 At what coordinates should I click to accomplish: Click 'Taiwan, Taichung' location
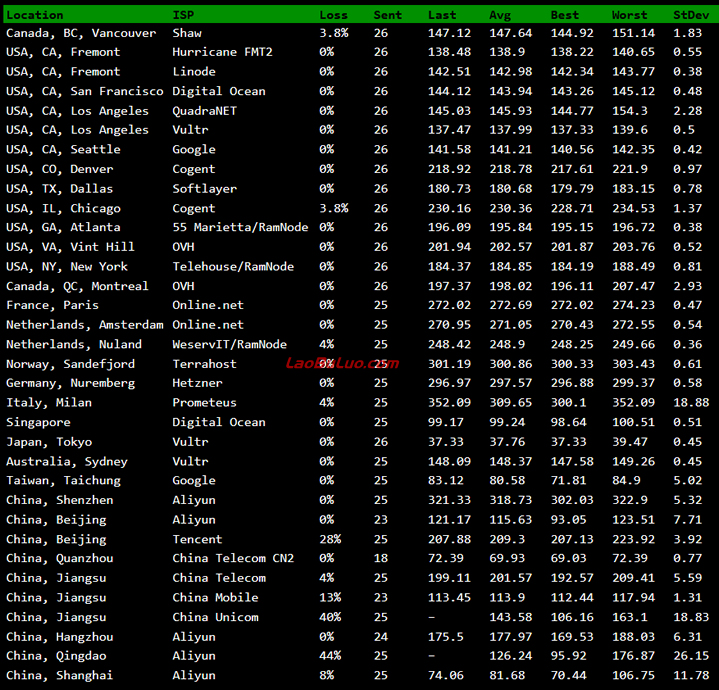click(63, 480)
